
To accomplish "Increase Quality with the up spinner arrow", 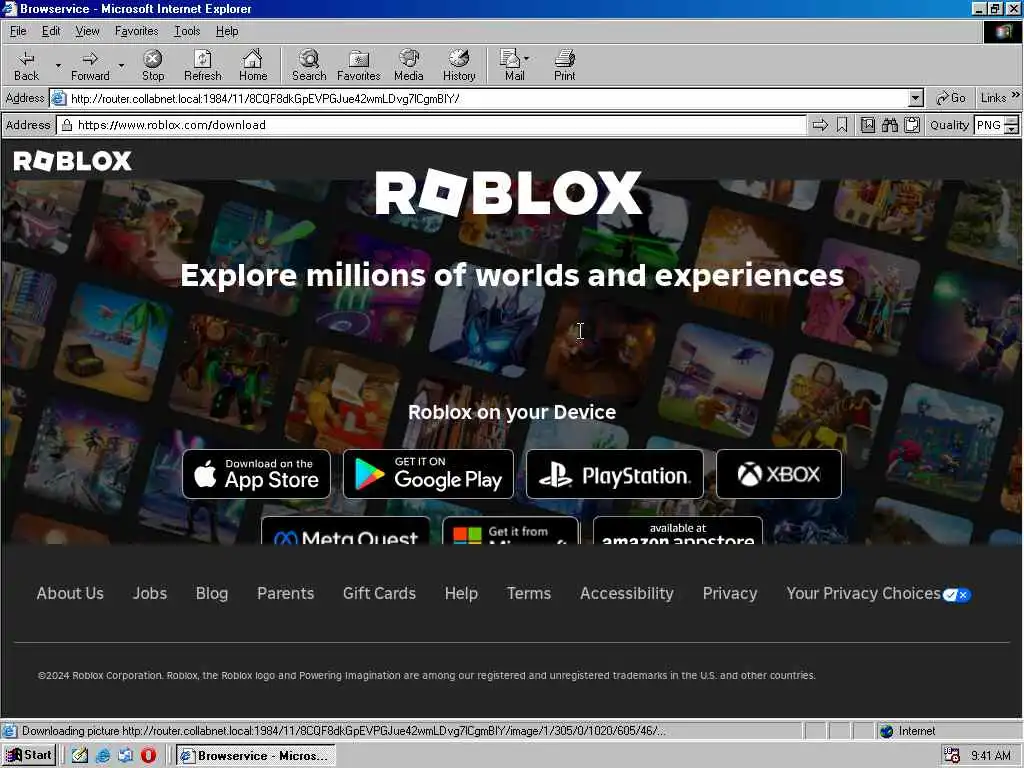I will (x=1012, y=120).
